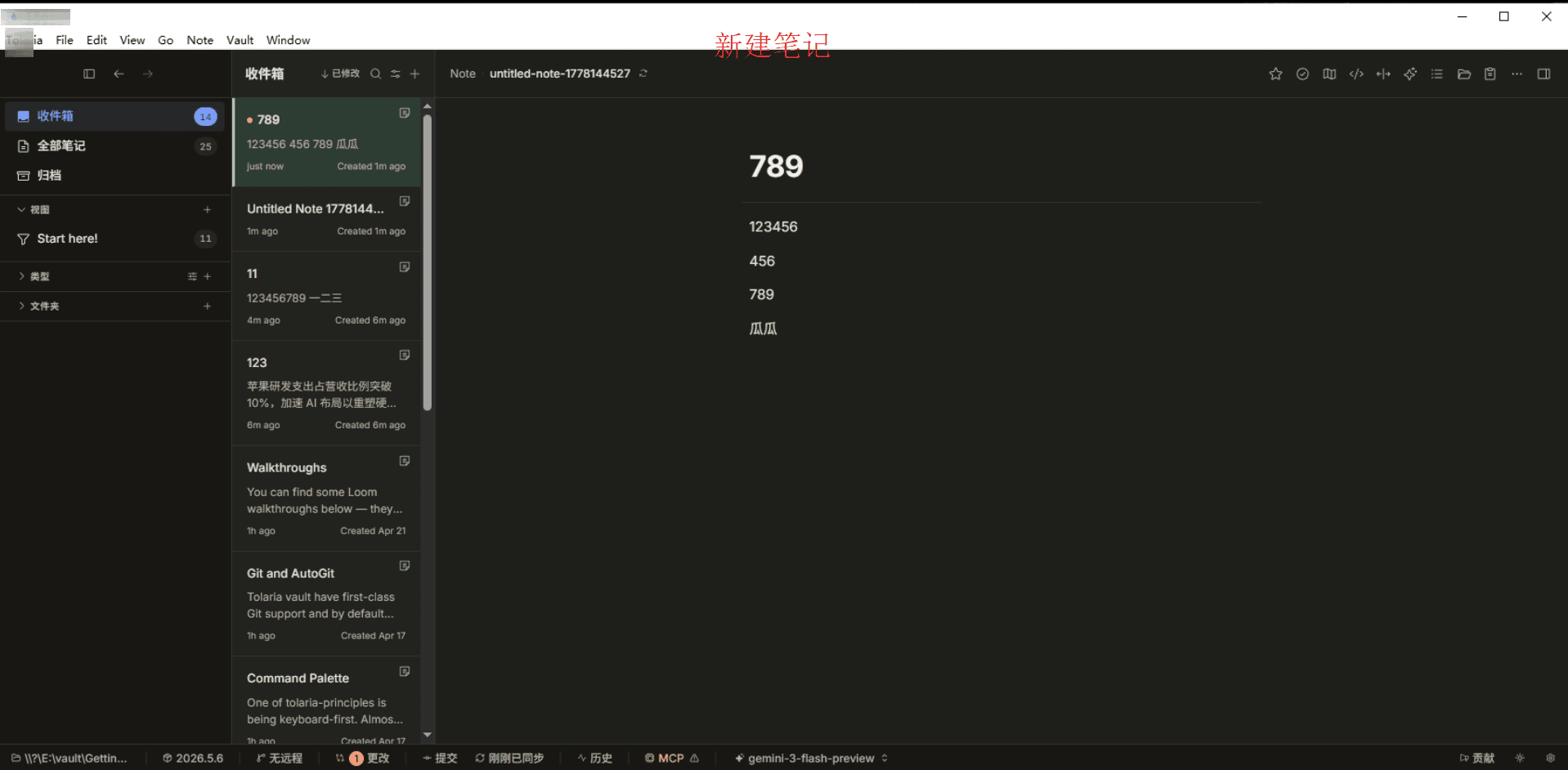Open the Edit menu

point(96,40)
